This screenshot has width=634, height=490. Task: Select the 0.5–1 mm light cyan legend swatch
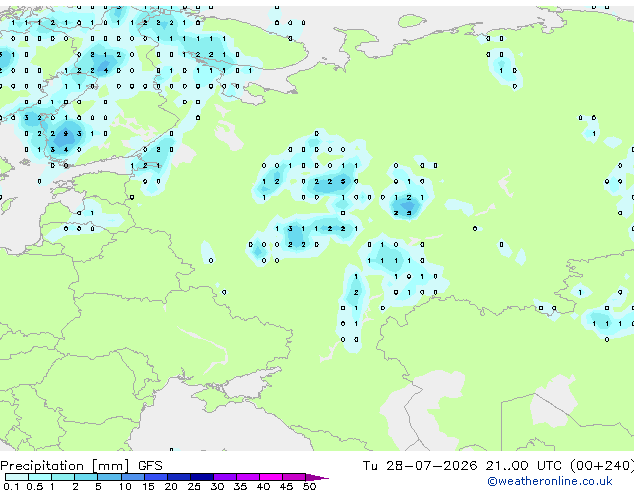[40, 477]
